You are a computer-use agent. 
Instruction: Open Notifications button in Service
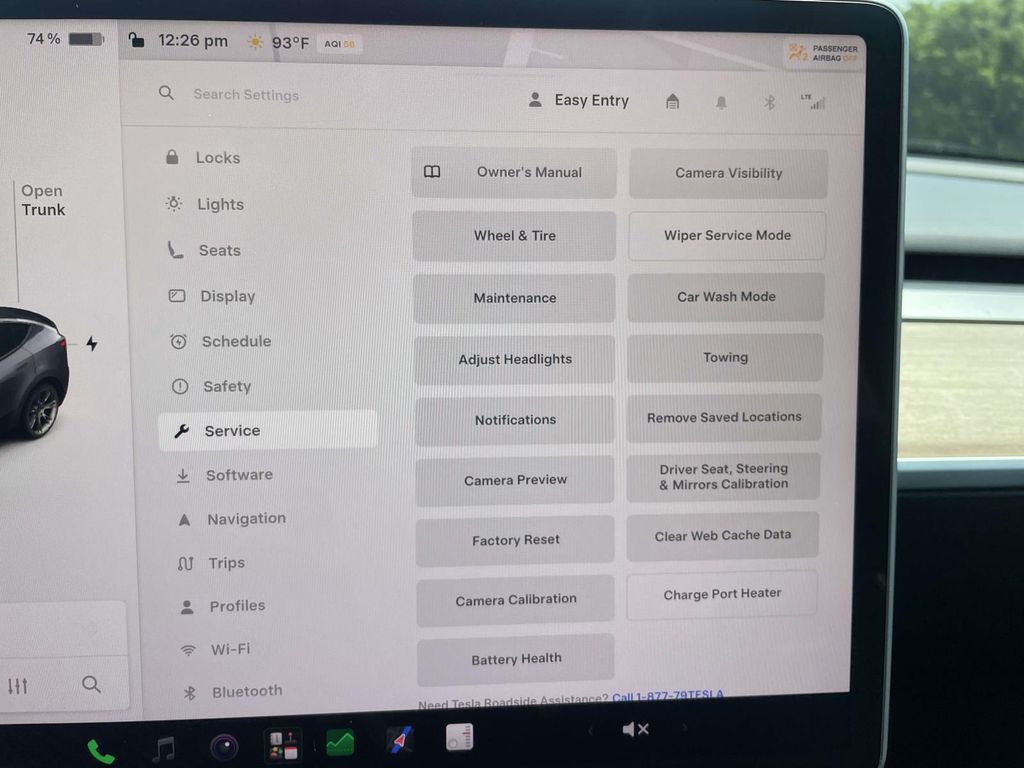coord(515,420)
